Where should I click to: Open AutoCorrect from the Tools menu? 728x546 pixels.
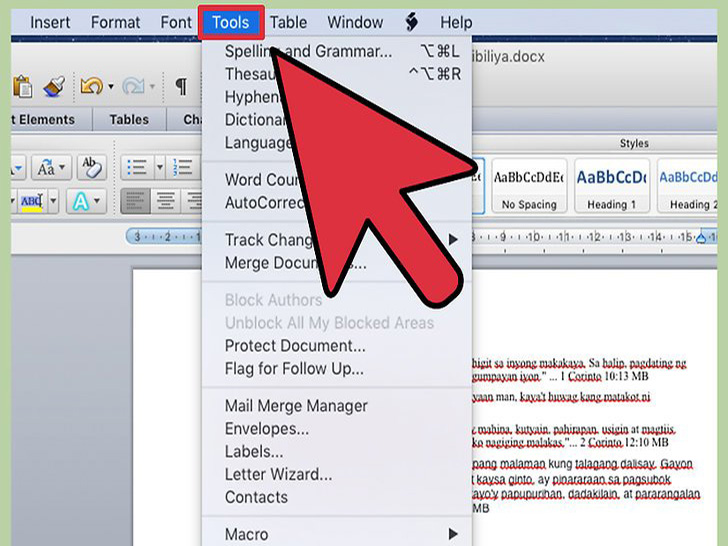click(337, 202)
